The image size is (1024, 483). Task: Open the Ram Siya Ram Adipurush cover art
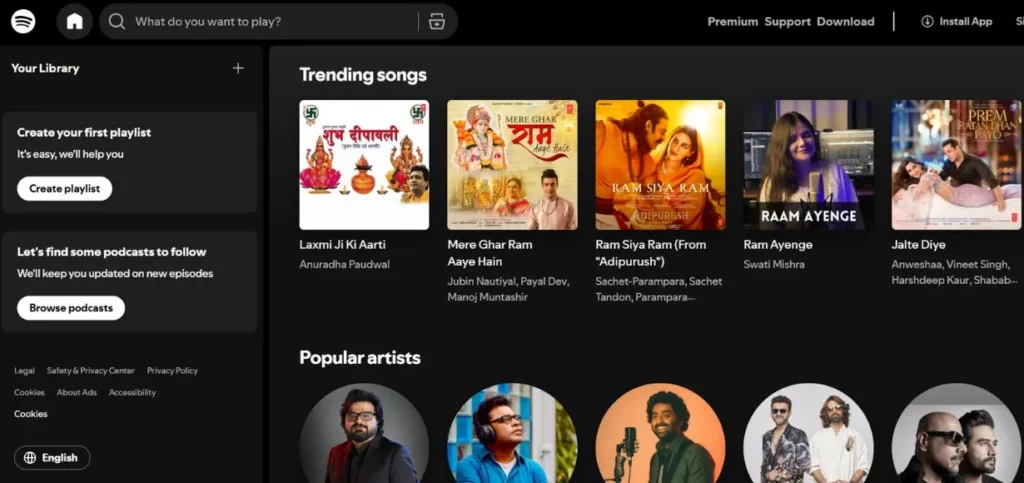click(660, 164)
